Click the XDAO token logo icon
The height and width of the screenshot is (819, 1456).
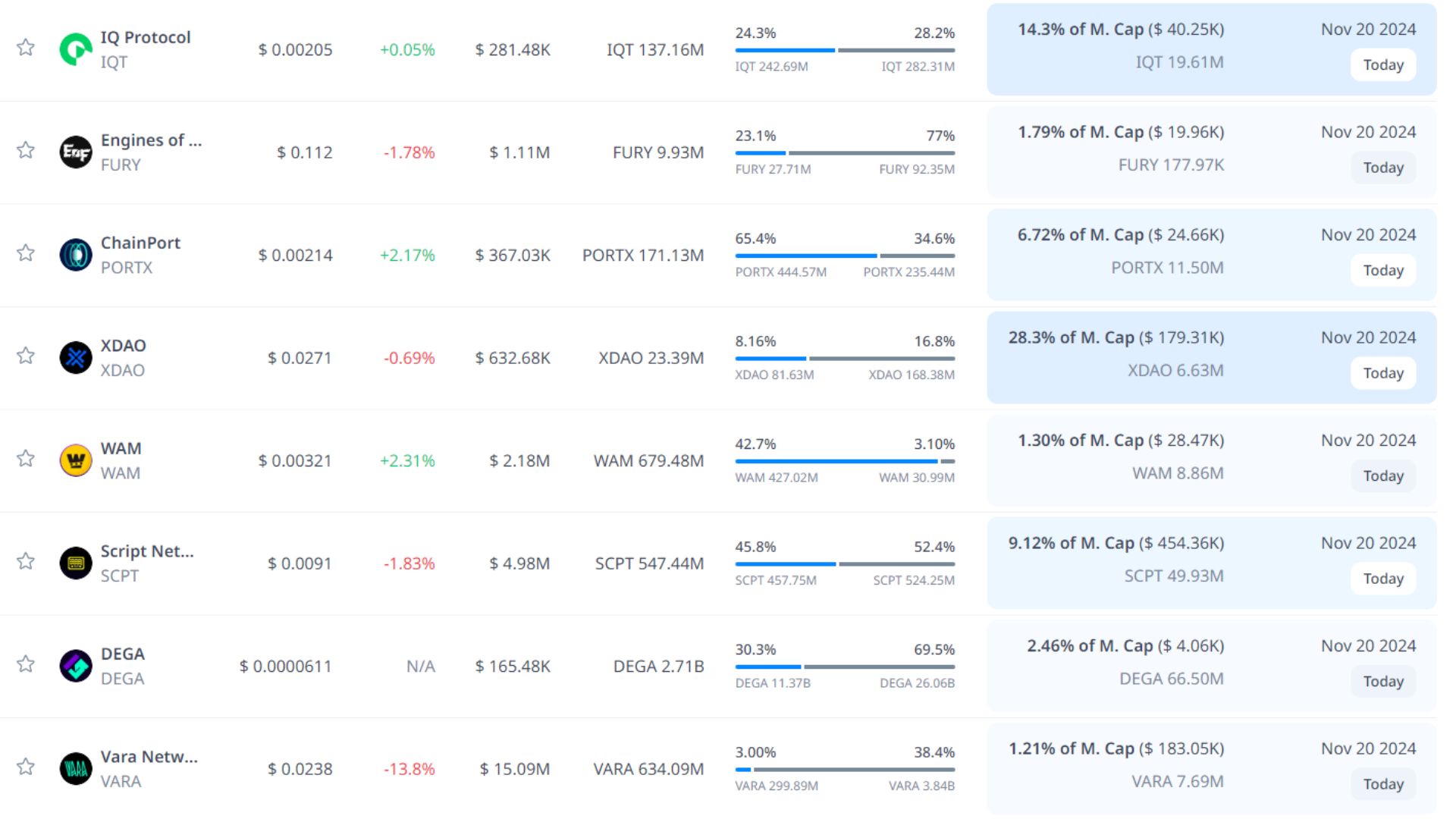76,358
